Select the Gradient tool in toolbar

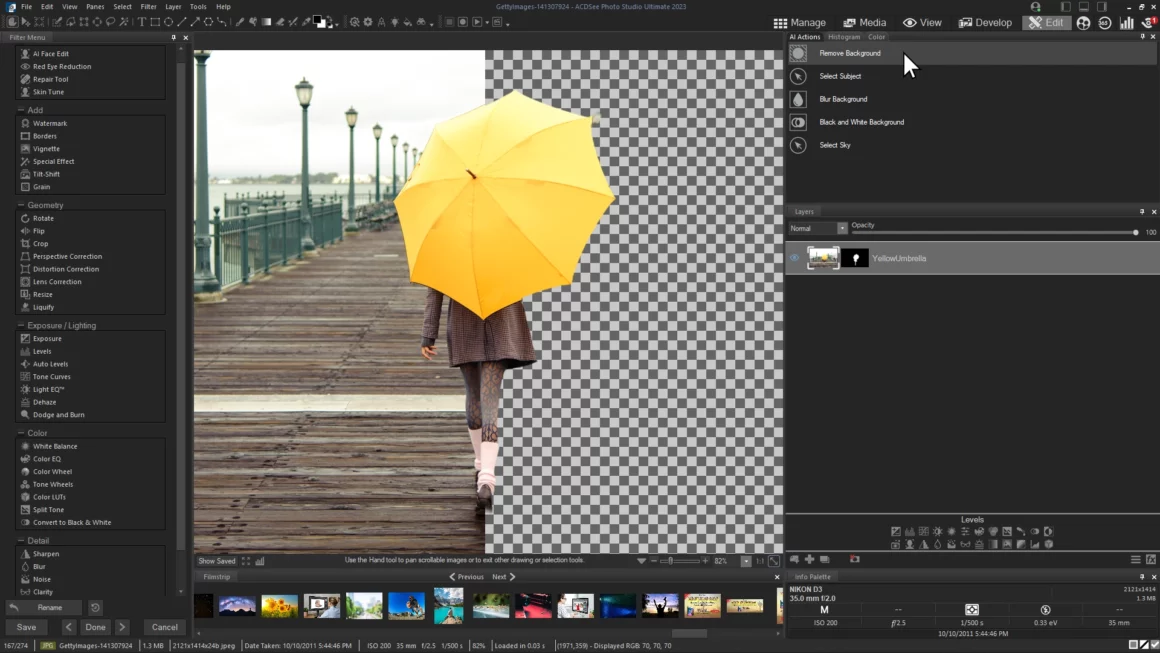pyautogui.click(x=266, y=22)
